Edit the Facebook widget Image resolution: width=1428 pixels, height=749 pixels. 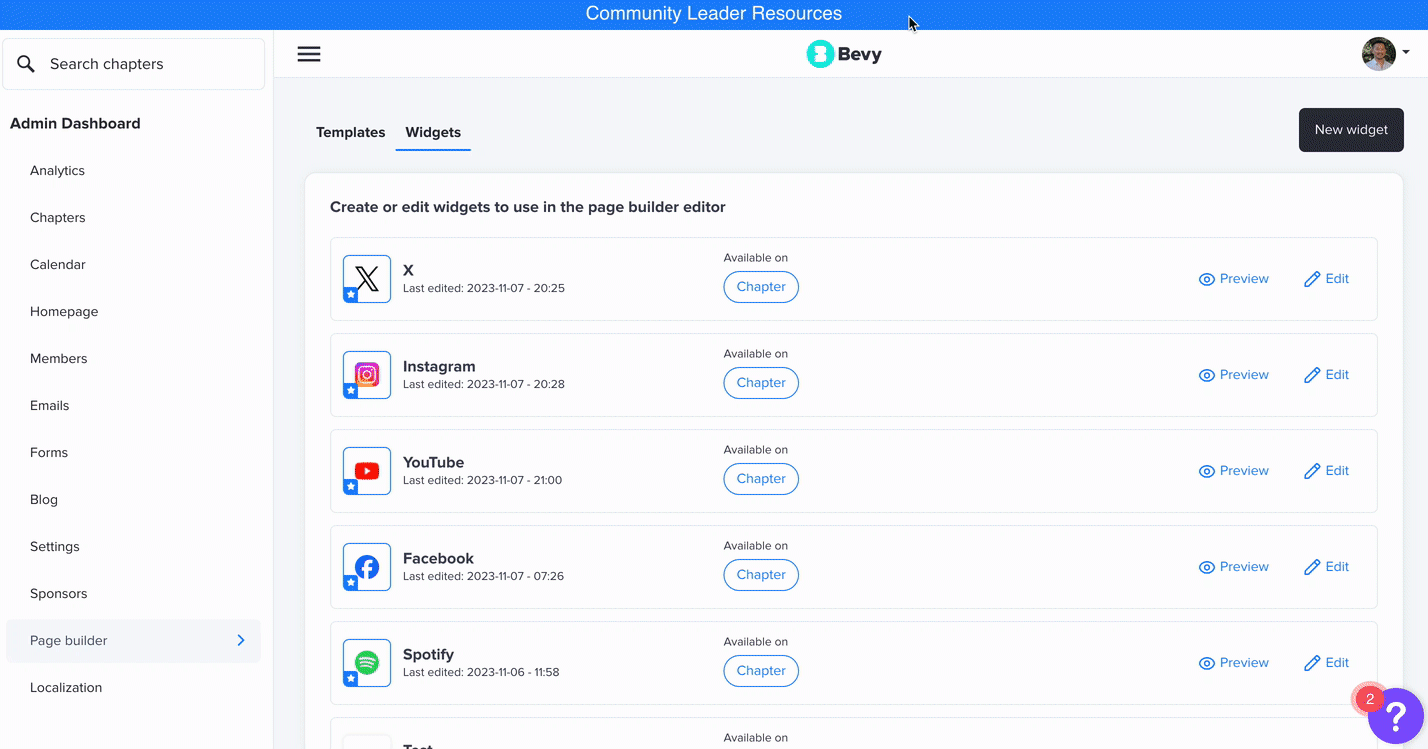(x=1326, y=567)
